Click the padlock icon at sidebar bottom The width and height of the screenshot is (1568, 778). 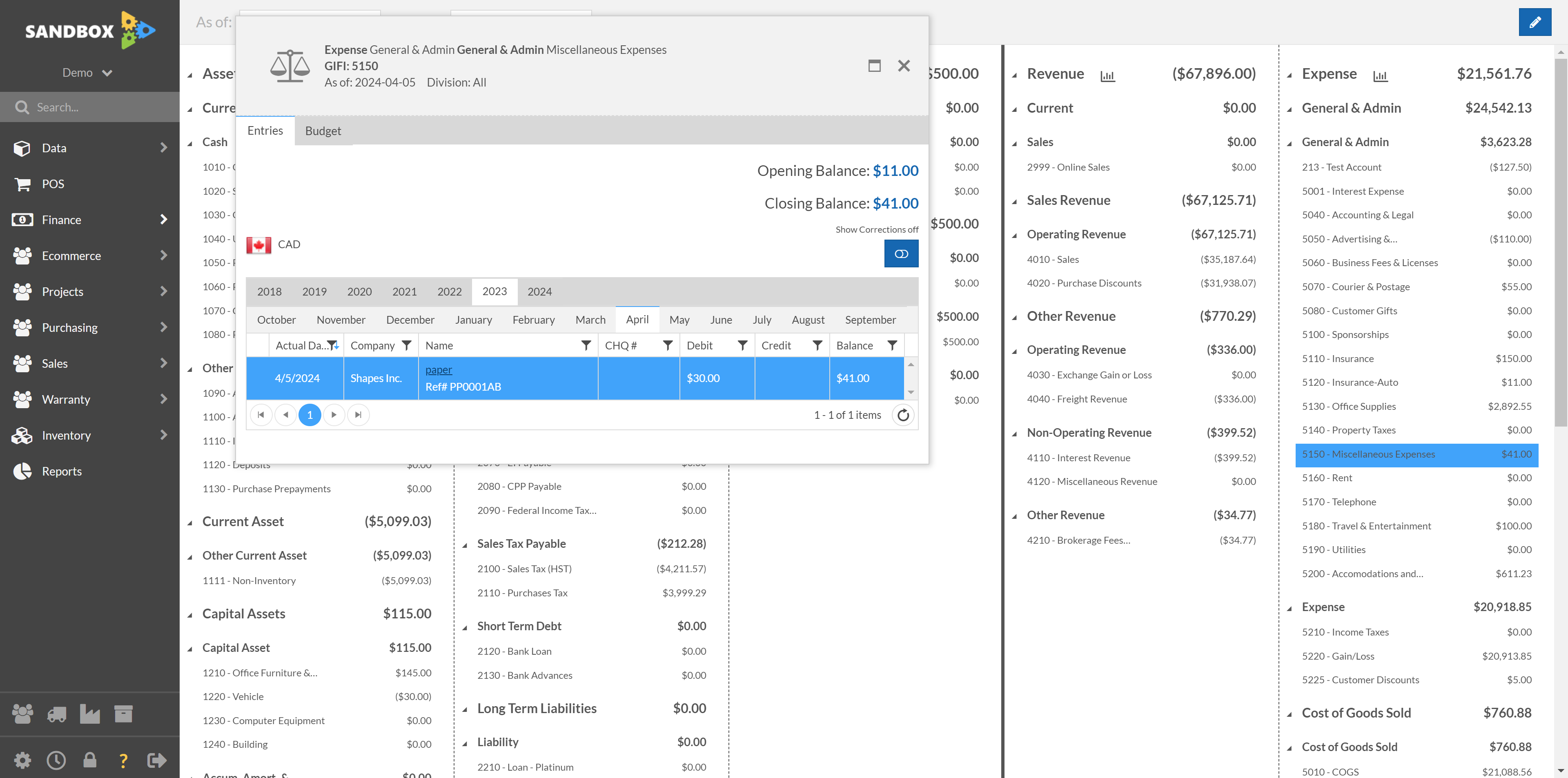(x=89, y=760)
